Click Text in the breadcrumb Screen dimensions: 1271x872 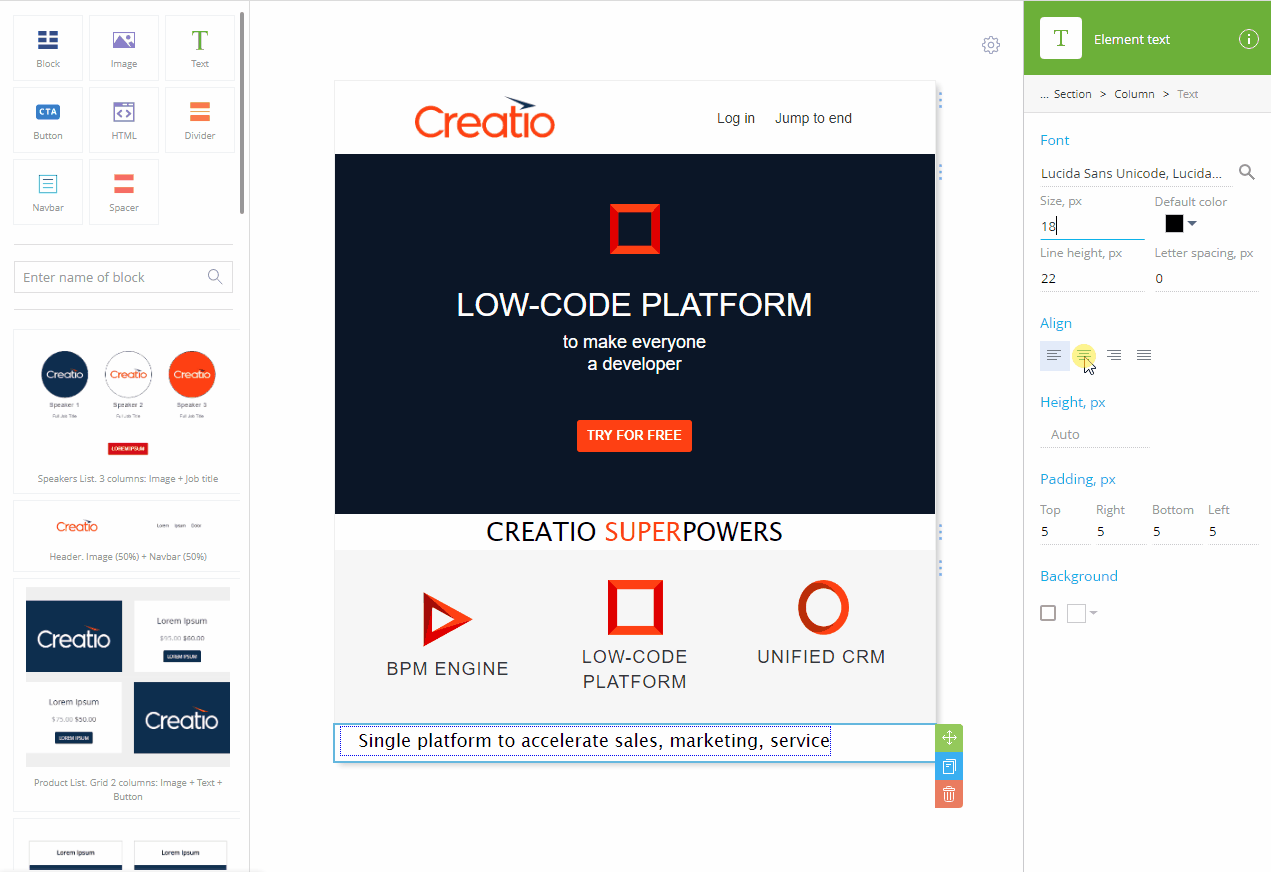[1188, 94]
